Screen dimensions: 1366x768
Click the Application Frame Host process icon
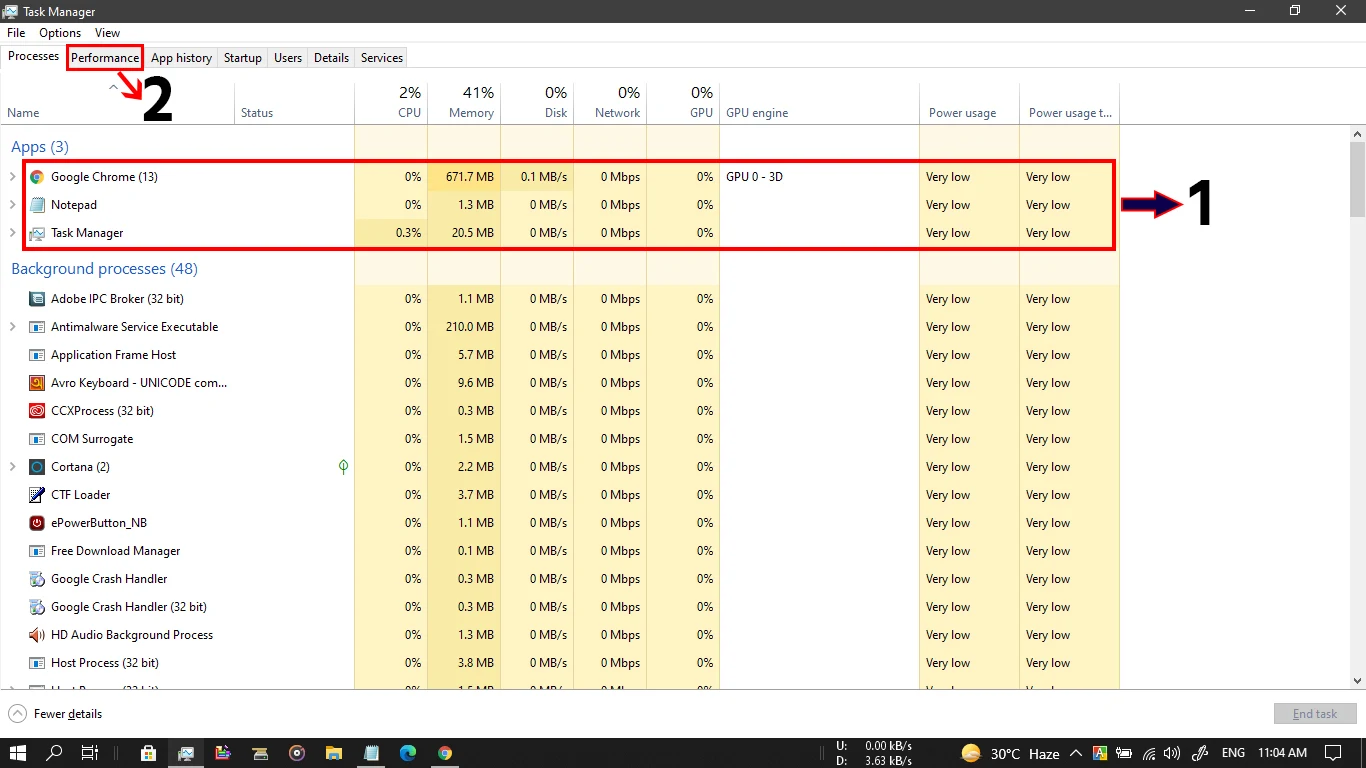click(x=37, y=355)
